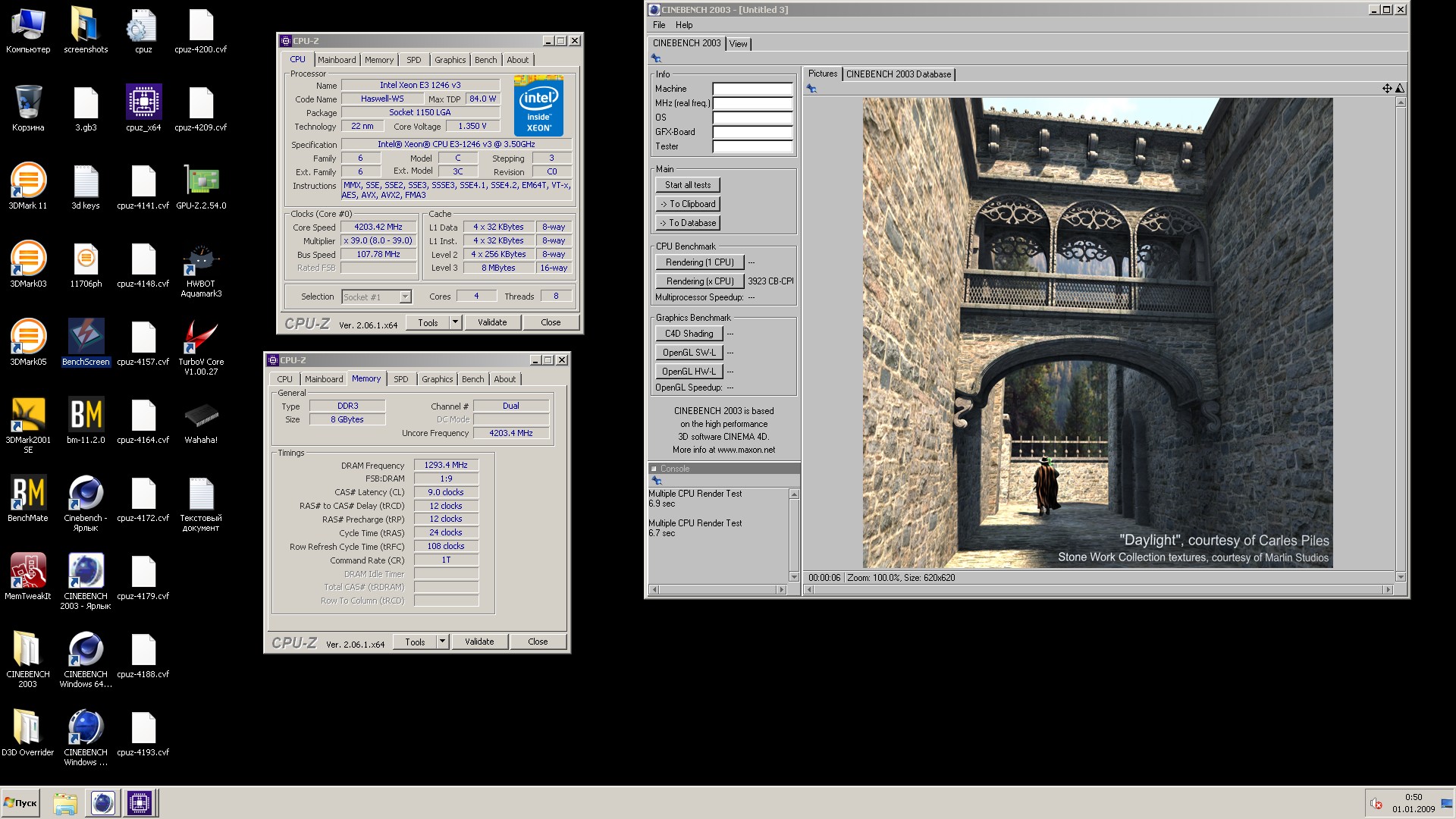Click the Cinebench taskbar icon

(x=103, y=803)
